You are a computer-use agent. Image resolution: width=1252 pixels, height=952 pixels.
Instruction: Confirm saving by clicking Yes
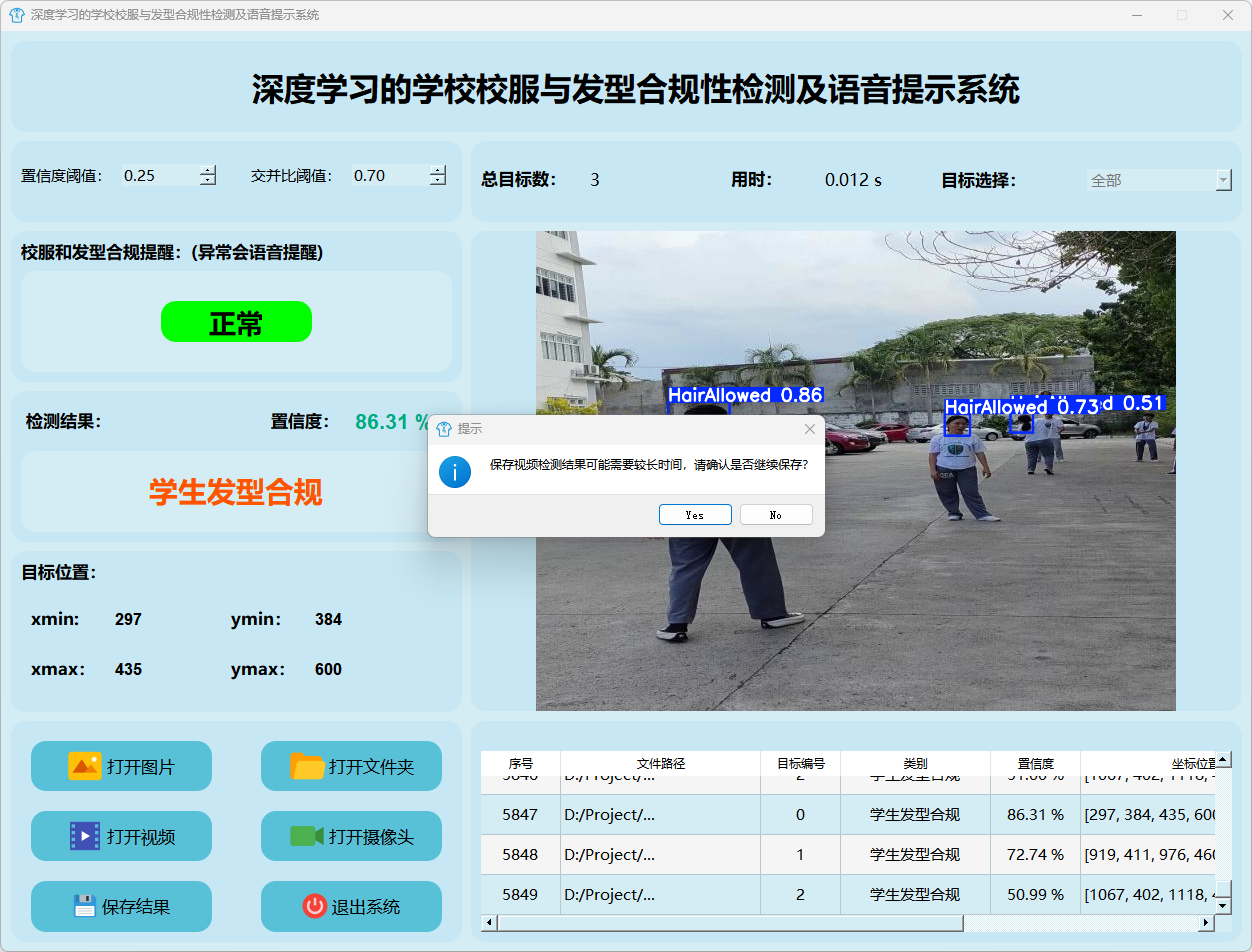(695, 515)
